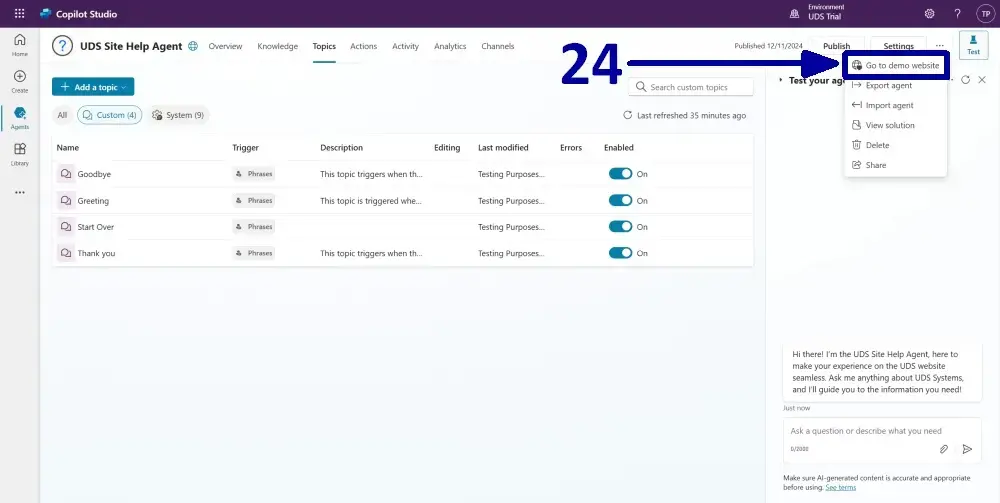Select Import agent from the menu

[x=895, y=105]
